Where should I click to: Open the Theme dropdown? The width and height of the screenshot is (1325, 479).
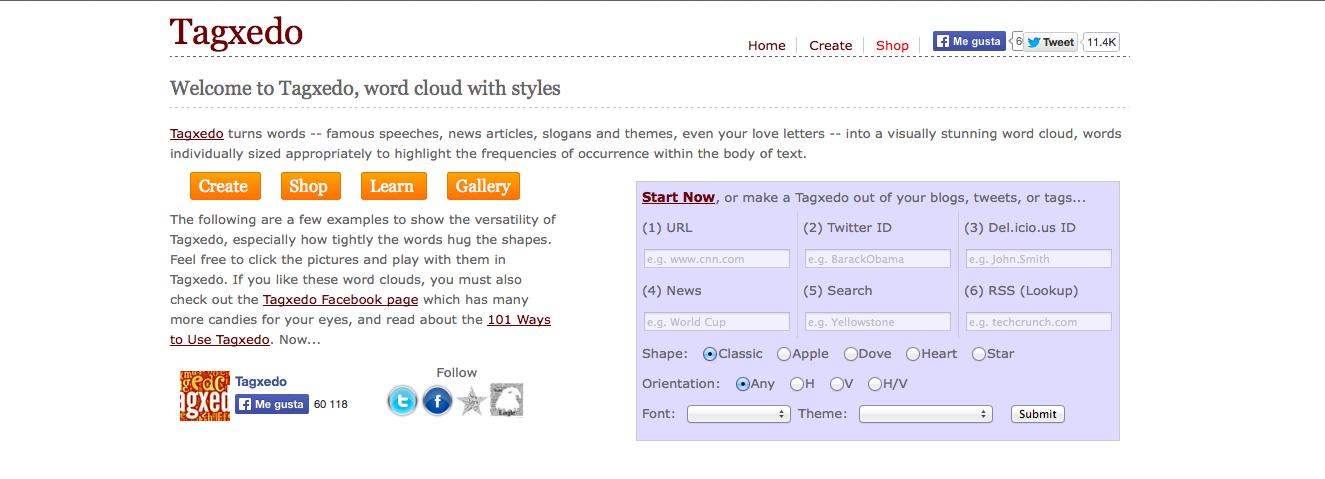pos(926,414)
